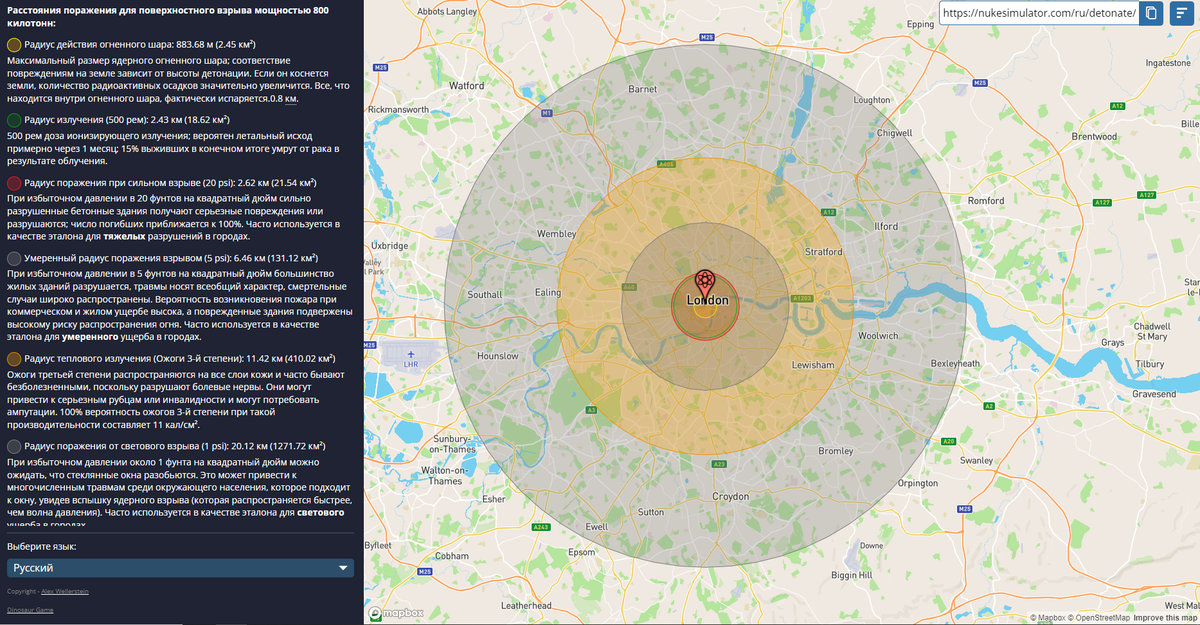
Task: Click the Brentwood label on the map
Action: 1093,136
